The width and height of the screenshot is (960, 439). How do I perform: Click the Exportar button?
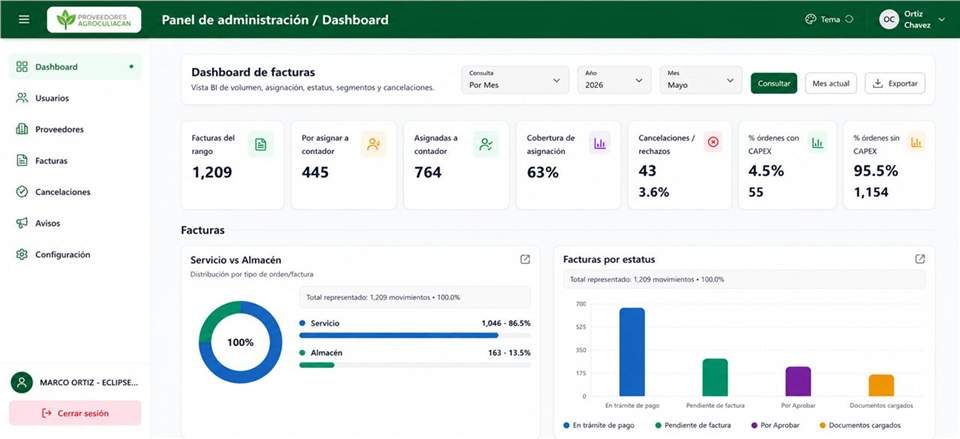pos(895,83)
